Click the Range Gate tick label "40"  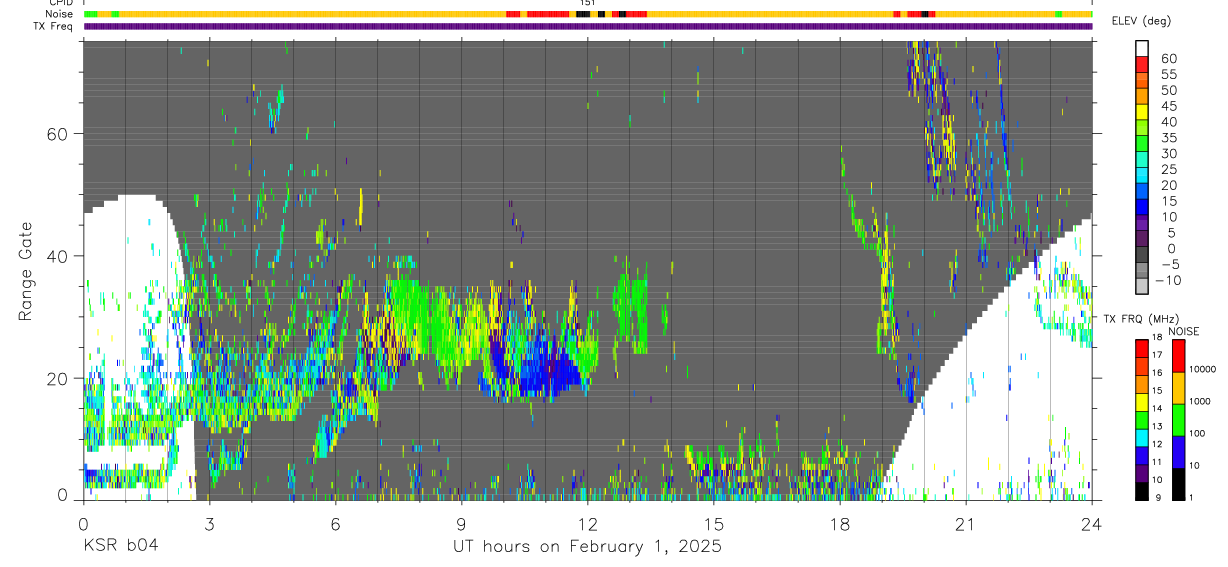tap(58, 256)
